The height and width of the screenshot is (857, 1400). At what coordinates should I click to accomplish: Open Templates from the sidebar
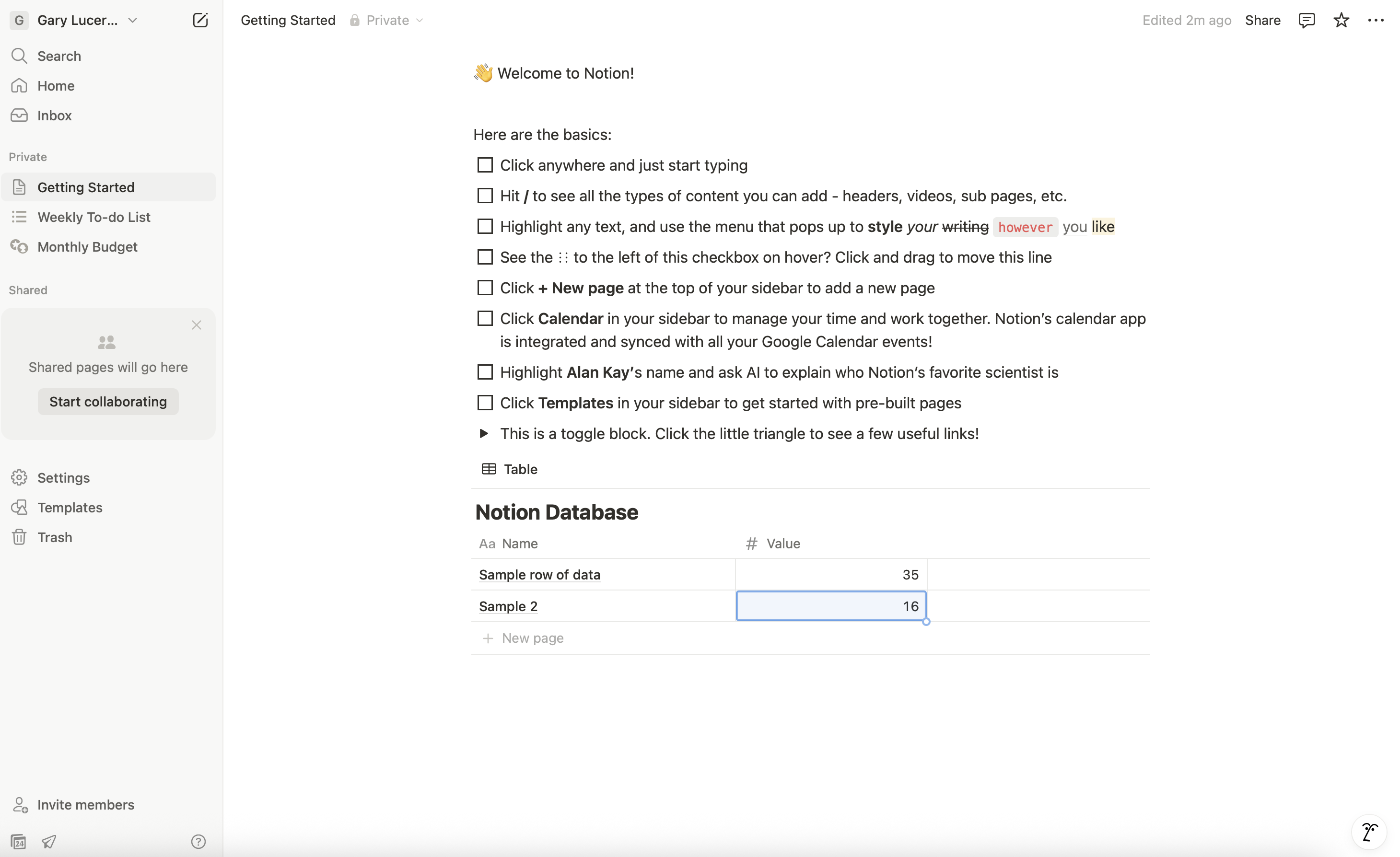tap(108, 507)
